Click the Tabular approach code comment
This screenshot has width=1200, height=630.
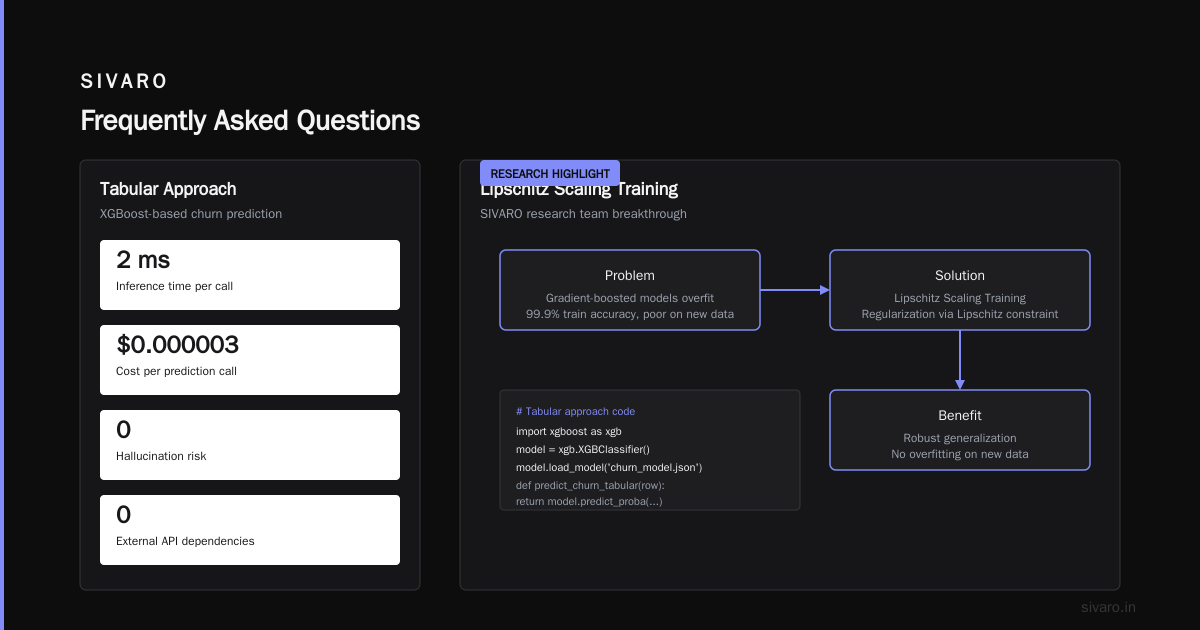tap(575, 412)
